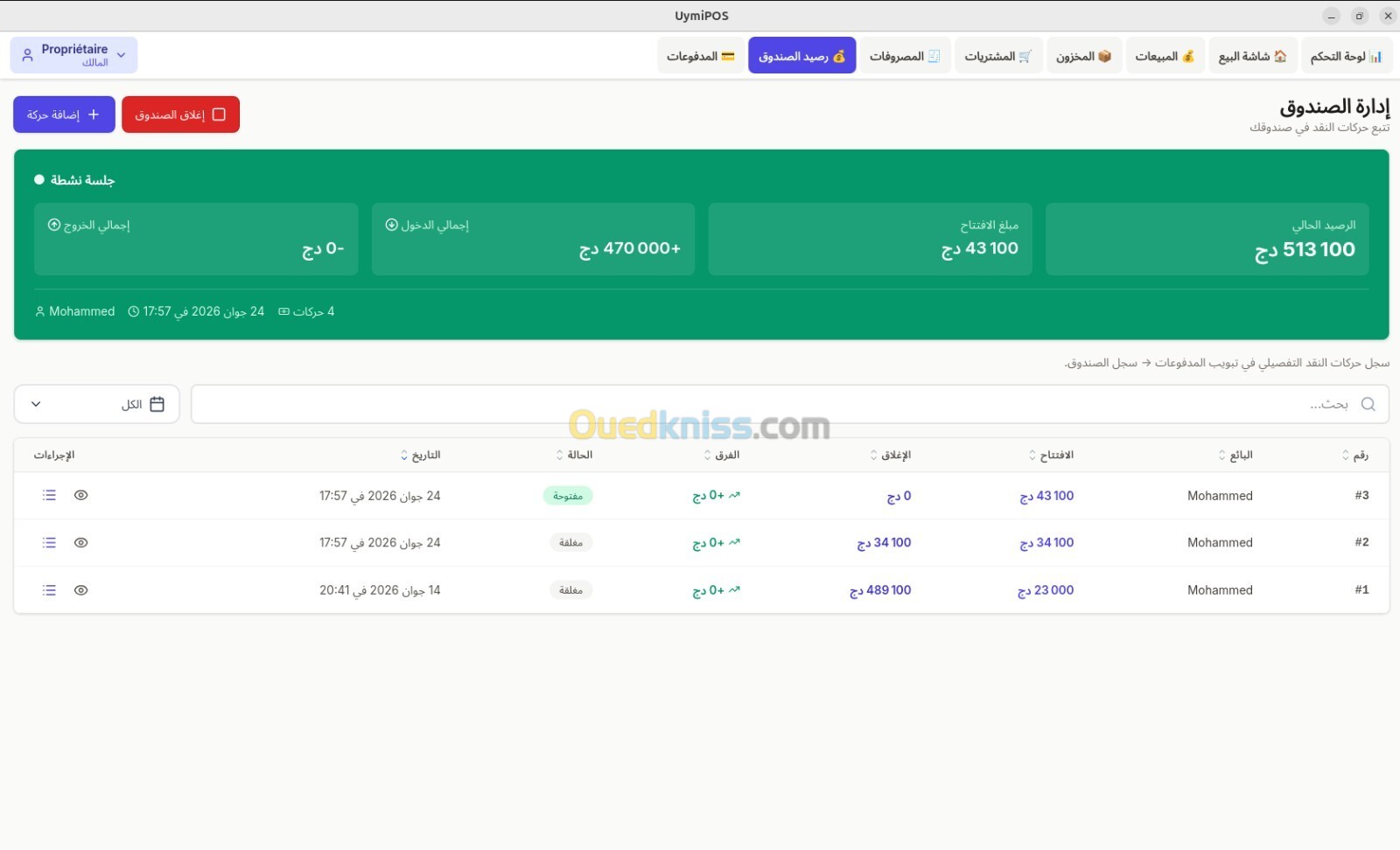This screenshot has width=1400, height=850.
Task: Sort by the الافتتاح opening column
Action: coord(1051,455)
